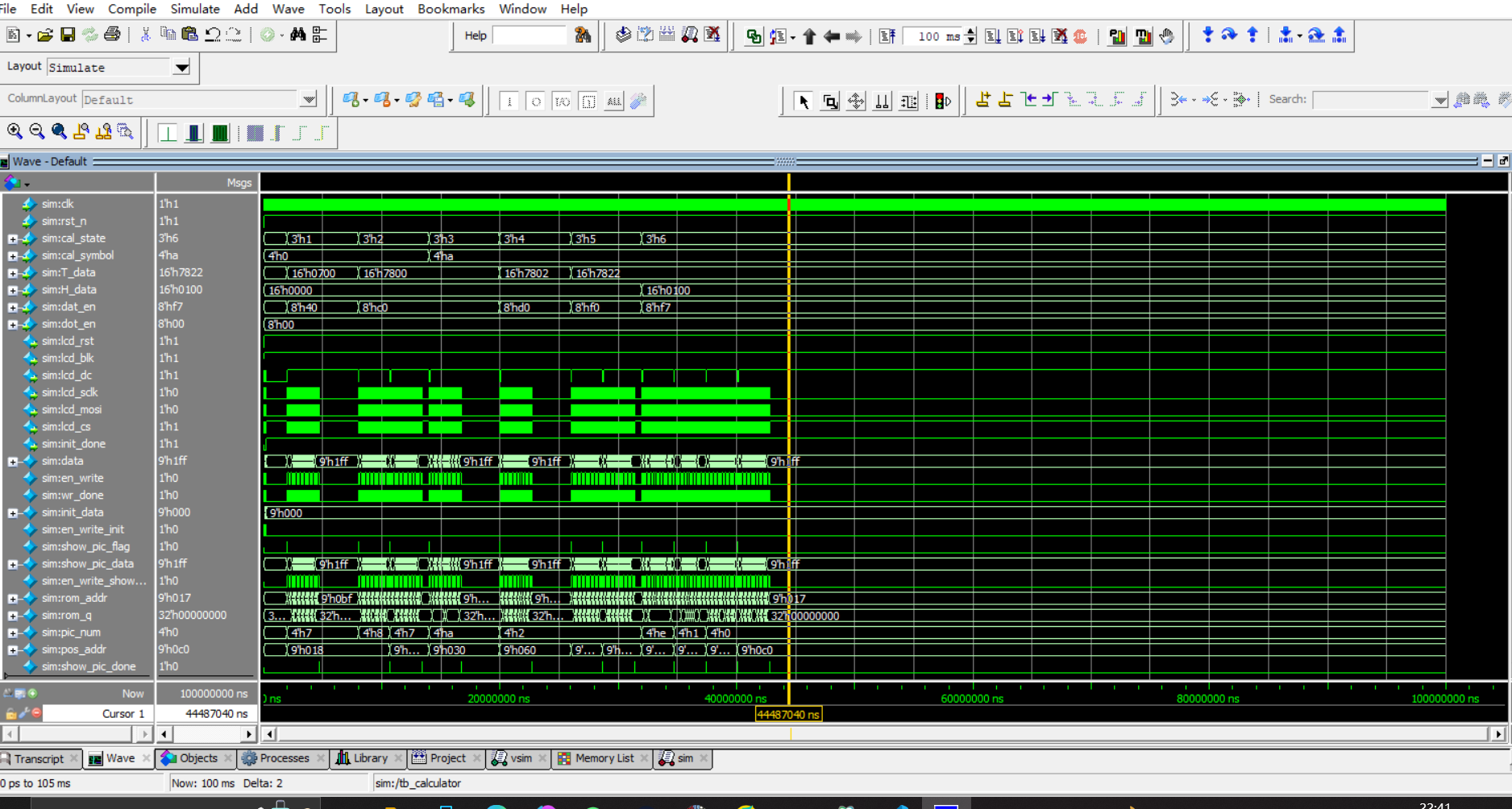Open a file with the folder icon
Viewport: 1512px width, 809px height.
tap(45, 35)
